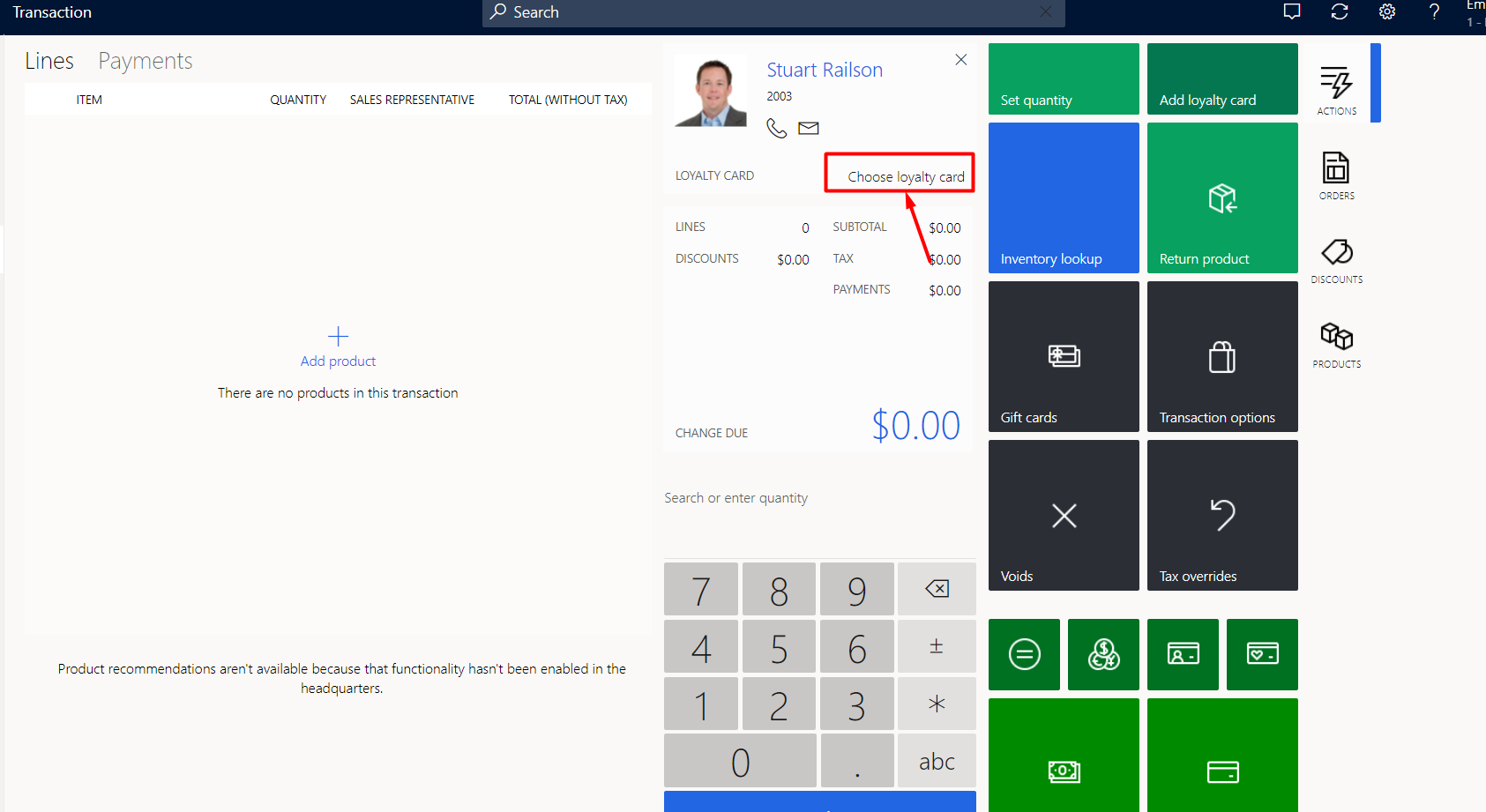Image resolution: width=1486 pixels, height=812 pixels.
Task: Remove customer with the X button
Action: point(961,60)
